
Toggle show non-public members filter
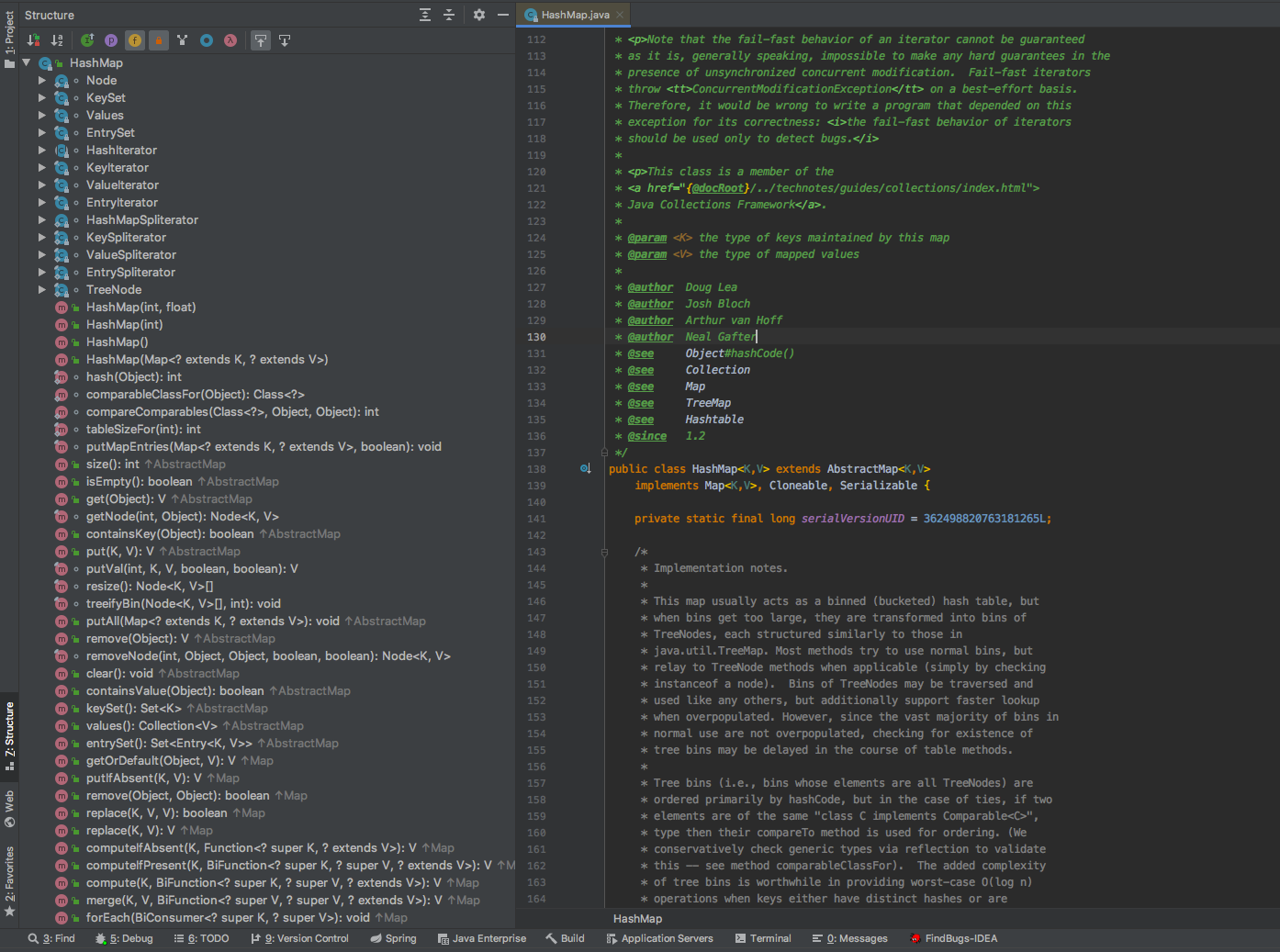(158, 39)
